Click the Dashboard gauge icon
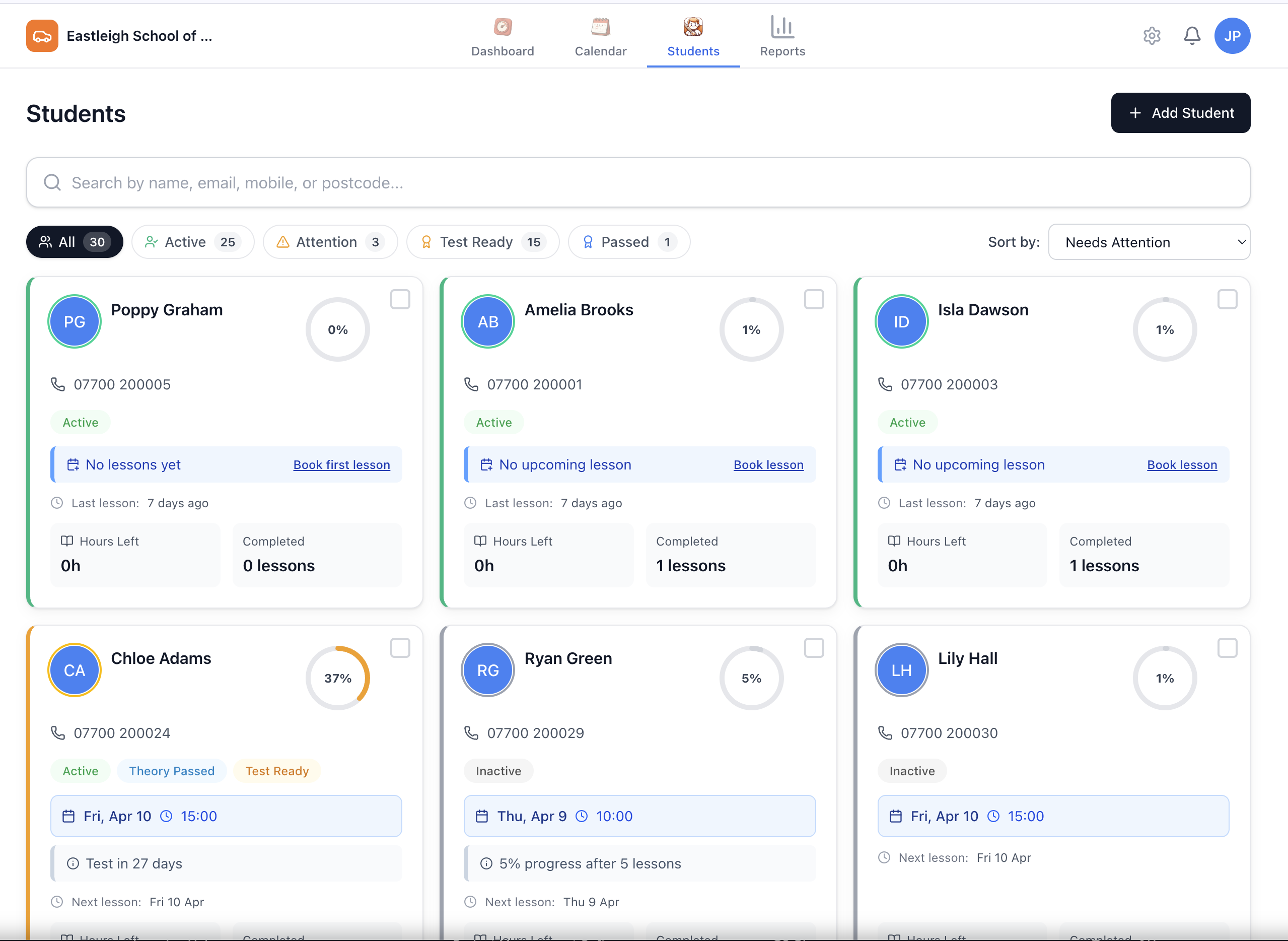This screenshot has height=941, width=1288. coord(502,27)
